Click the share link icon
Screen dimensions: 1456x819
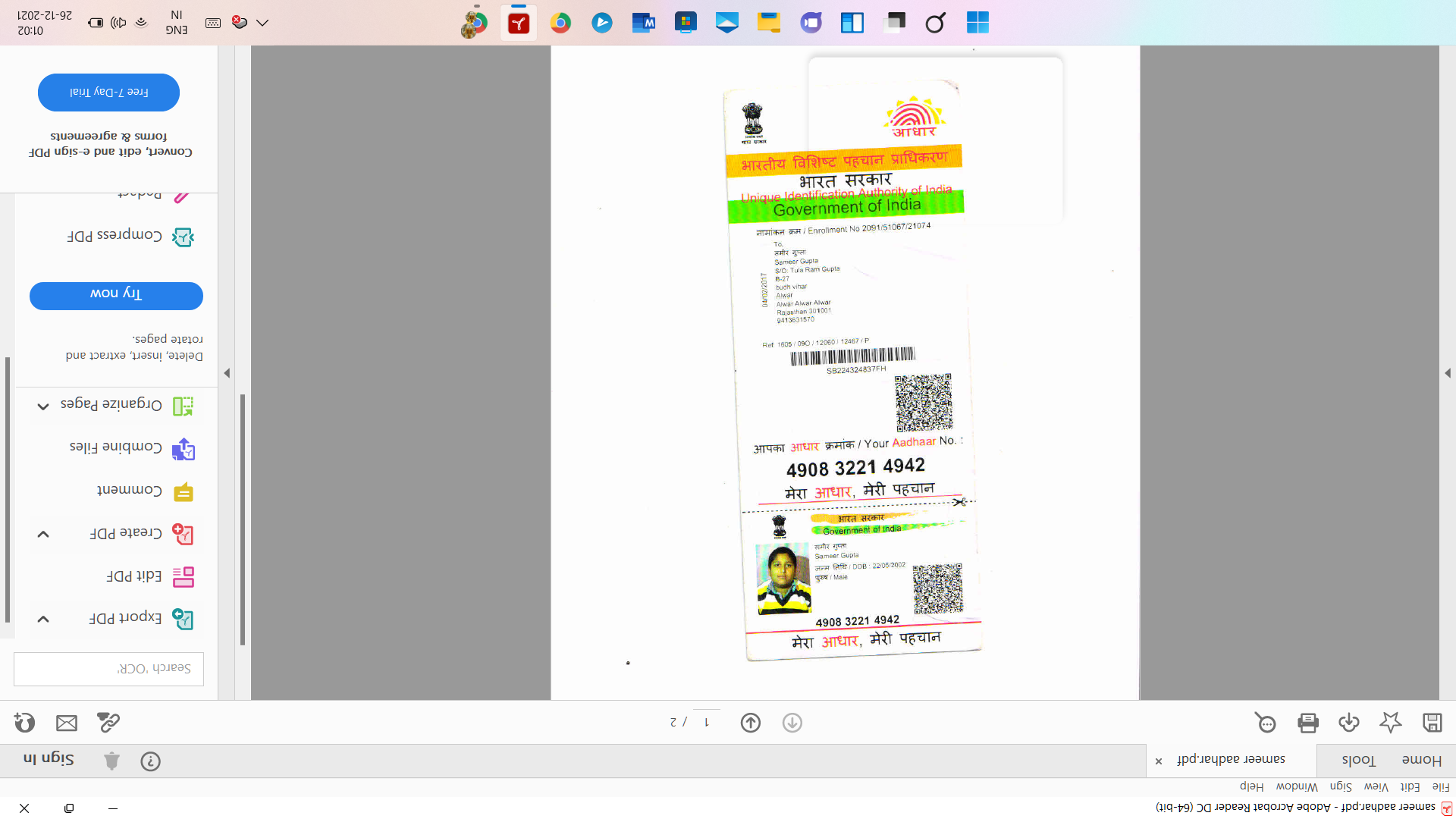click(x=108, y=723)
